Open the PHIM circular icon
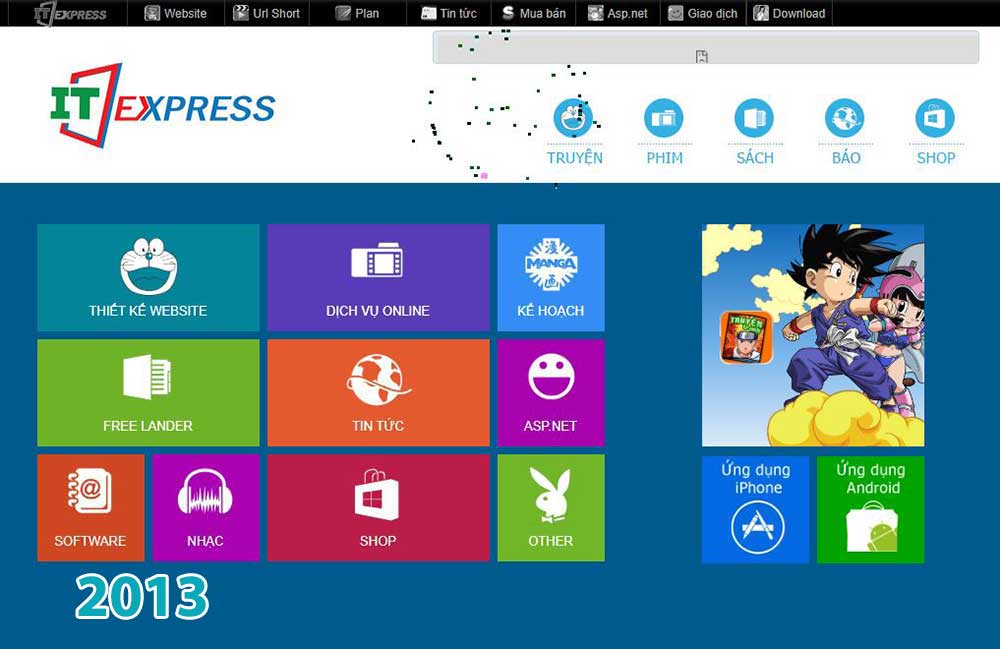 click(x=663, y=118)
